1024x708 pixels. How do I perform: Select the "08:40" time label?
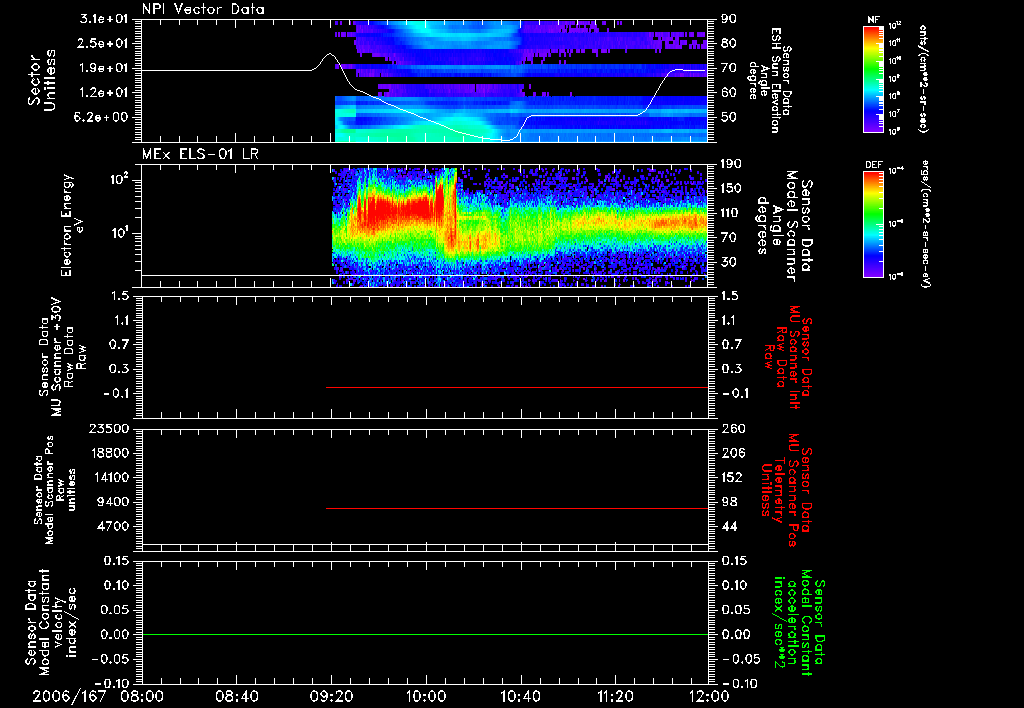[237, 697]
